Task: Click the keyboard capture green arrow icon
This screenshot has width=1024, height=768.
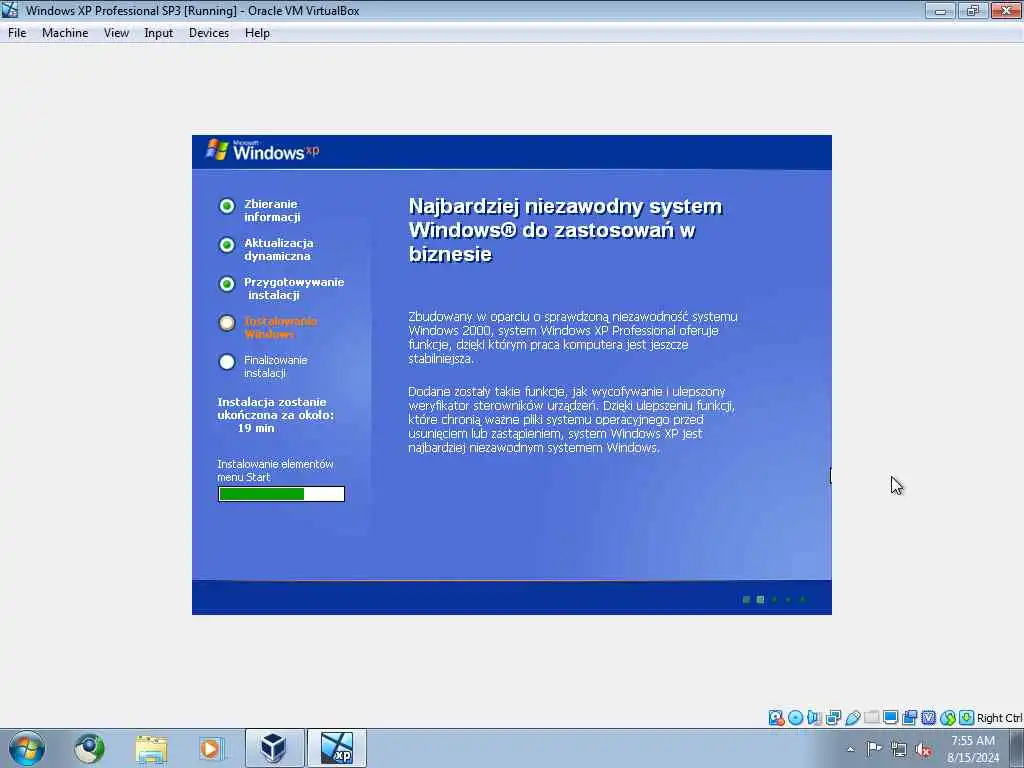Action: (967, 718)
